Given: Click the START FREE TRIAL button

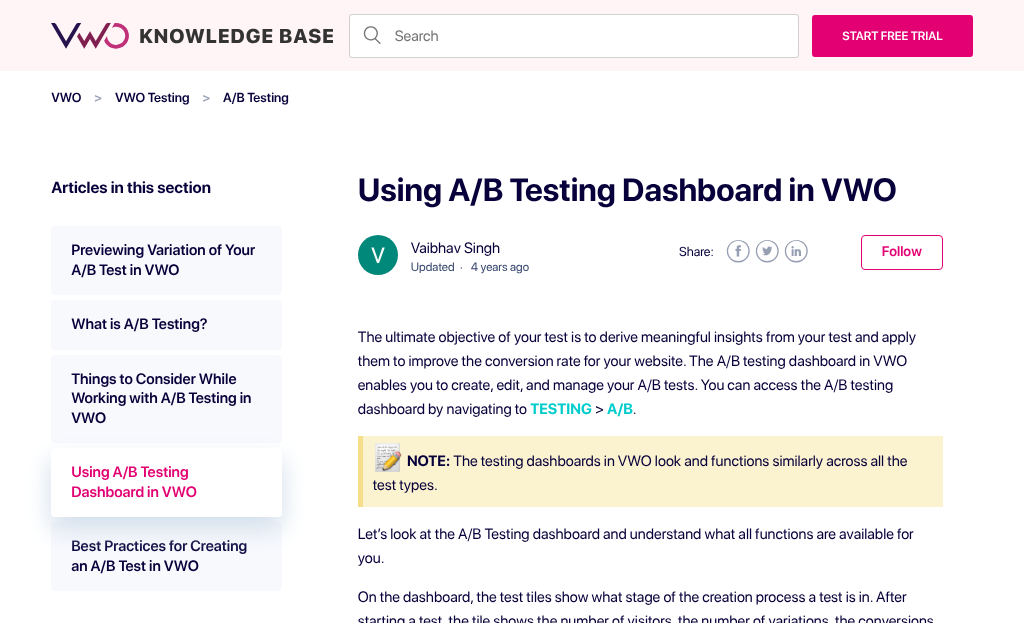Looking at the screenshot, I should tap(892, 36).
